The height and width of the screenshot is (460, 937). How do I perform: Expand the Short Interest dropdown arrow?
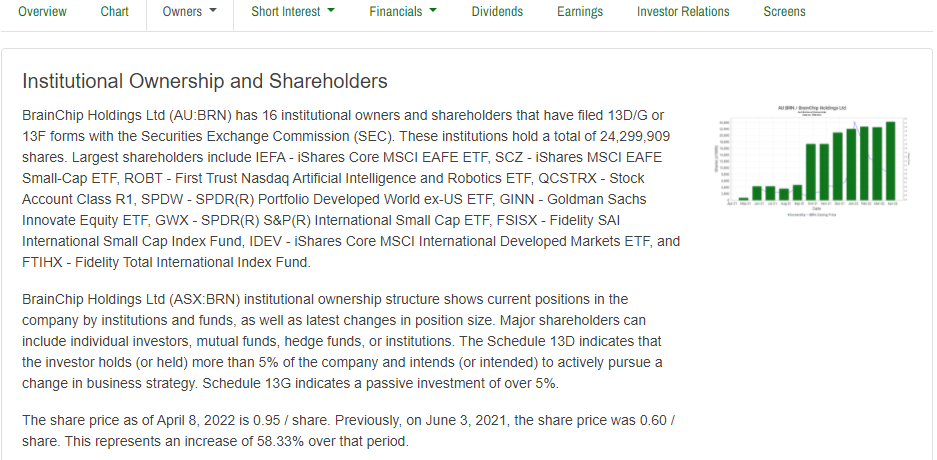pyautogui.click(x=331, y=12)
